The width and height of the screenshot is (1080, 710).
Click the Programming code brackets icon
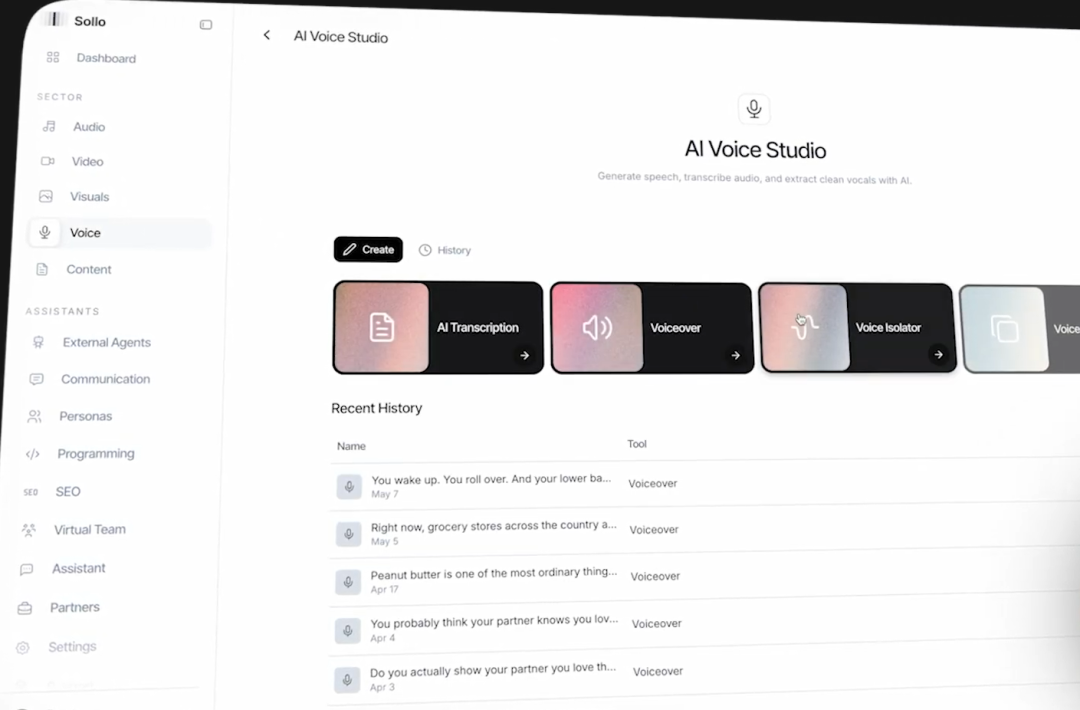click(x=32, y=454)
